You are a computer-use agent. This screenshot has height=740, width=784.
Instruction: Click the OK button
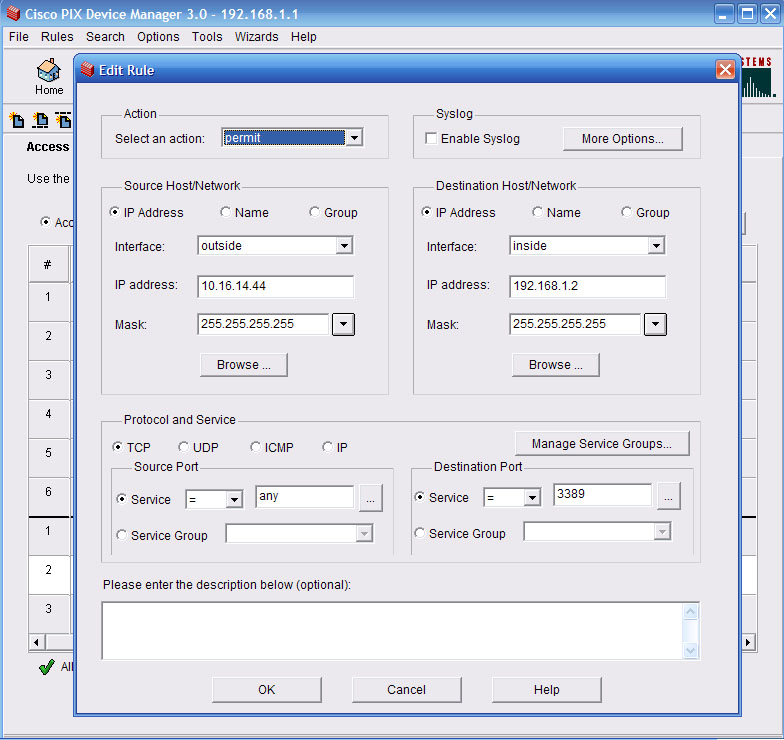pos(266,690)
